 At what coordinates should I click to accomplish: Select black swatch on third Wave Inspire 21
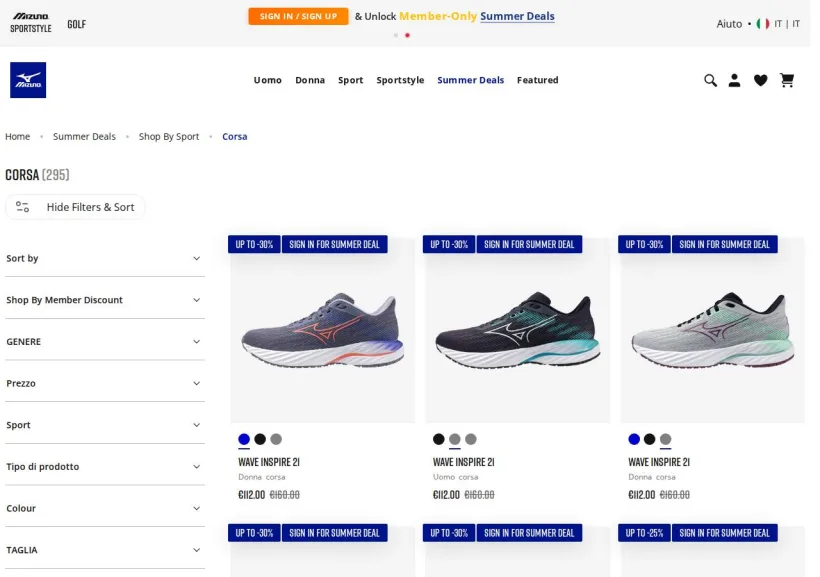[650, 439]
